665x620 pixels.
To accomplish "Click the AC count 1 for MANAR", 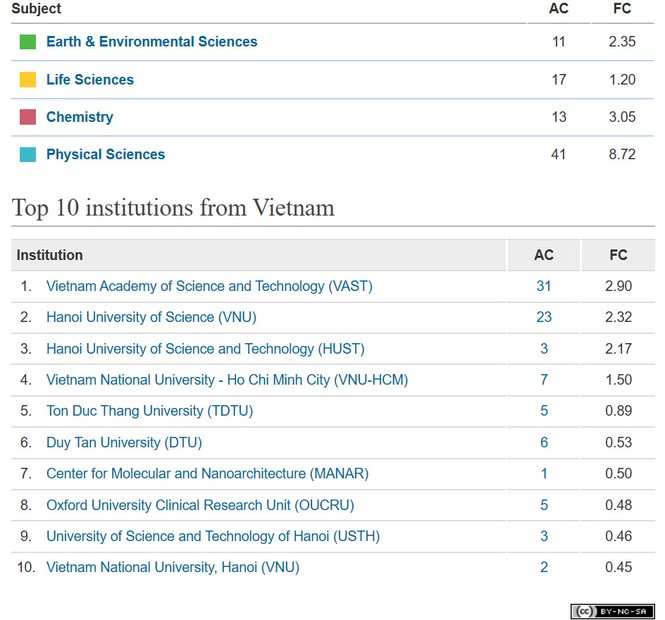I will [x=544, y=473].
